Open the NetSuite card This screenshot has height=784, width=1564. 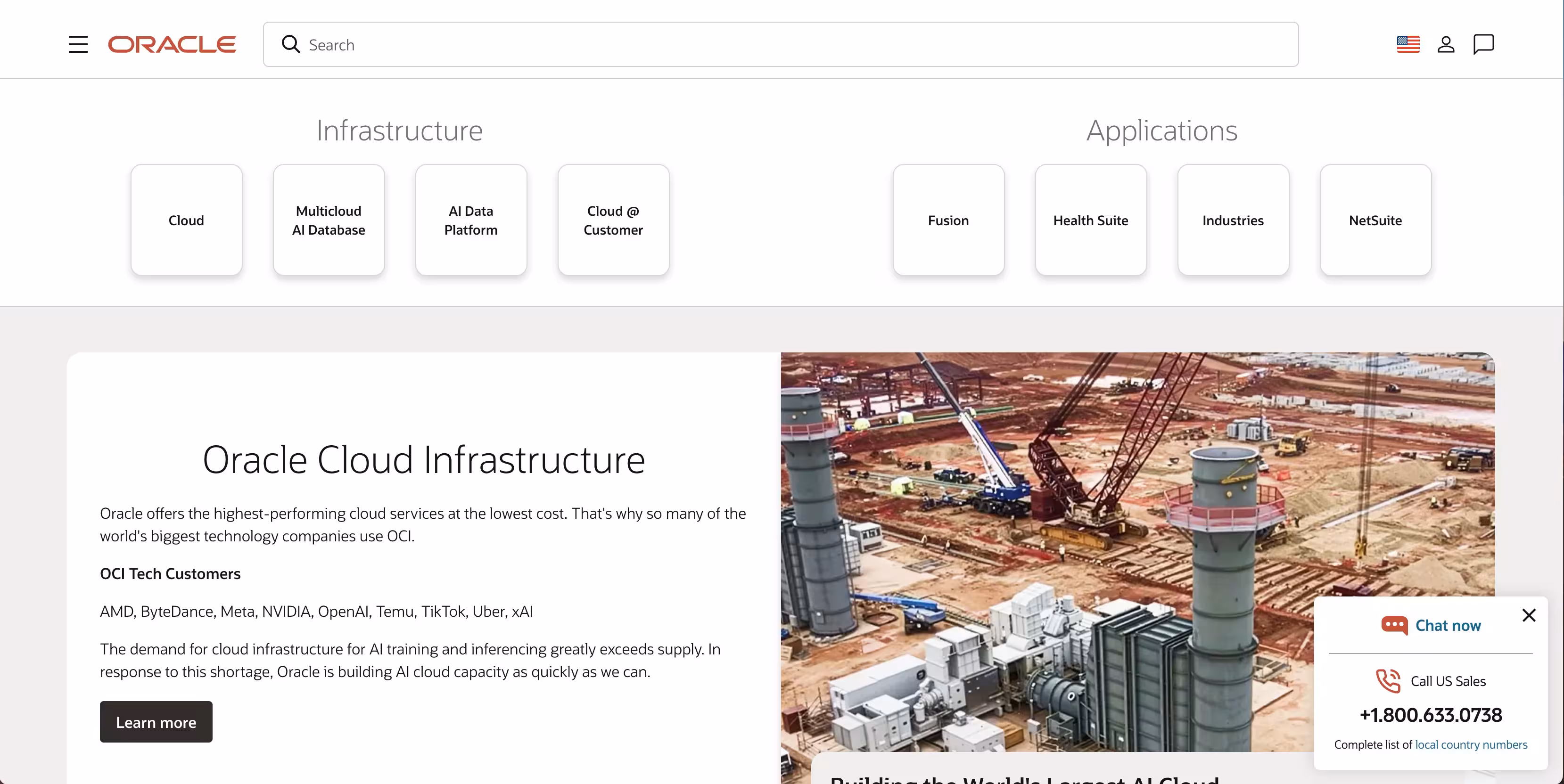pos(1376,220)
